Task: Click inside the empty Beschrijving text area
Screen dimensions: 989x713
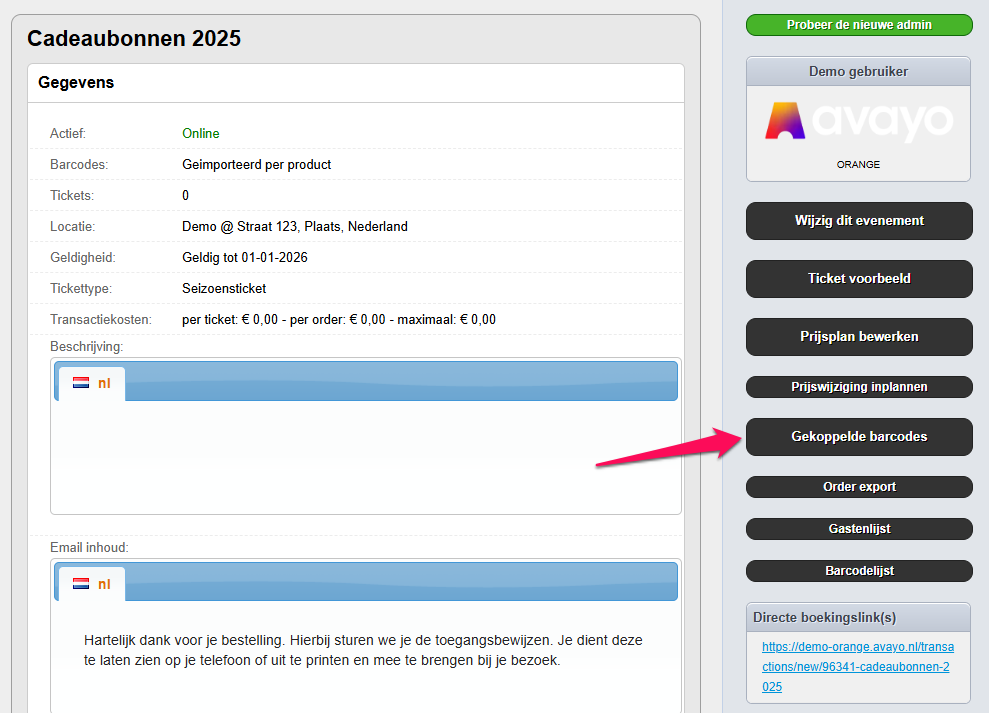Action: 366,456
